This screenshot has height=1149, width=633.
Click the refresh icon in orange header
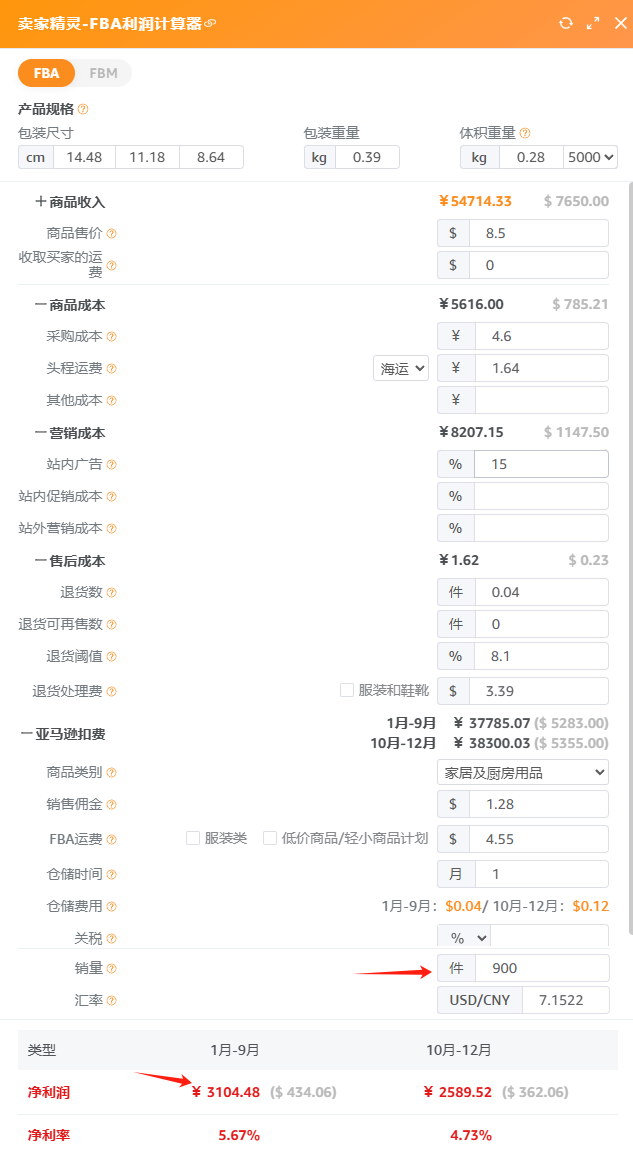point(566,23)
